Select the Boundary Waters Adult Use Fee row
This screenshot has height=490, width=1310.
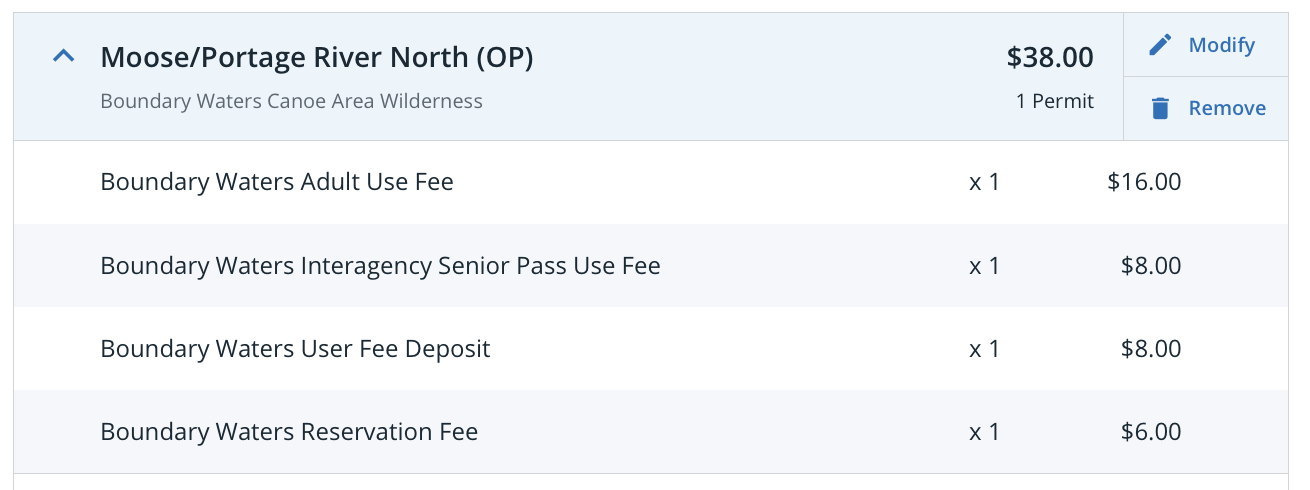(x=650, y=182)
